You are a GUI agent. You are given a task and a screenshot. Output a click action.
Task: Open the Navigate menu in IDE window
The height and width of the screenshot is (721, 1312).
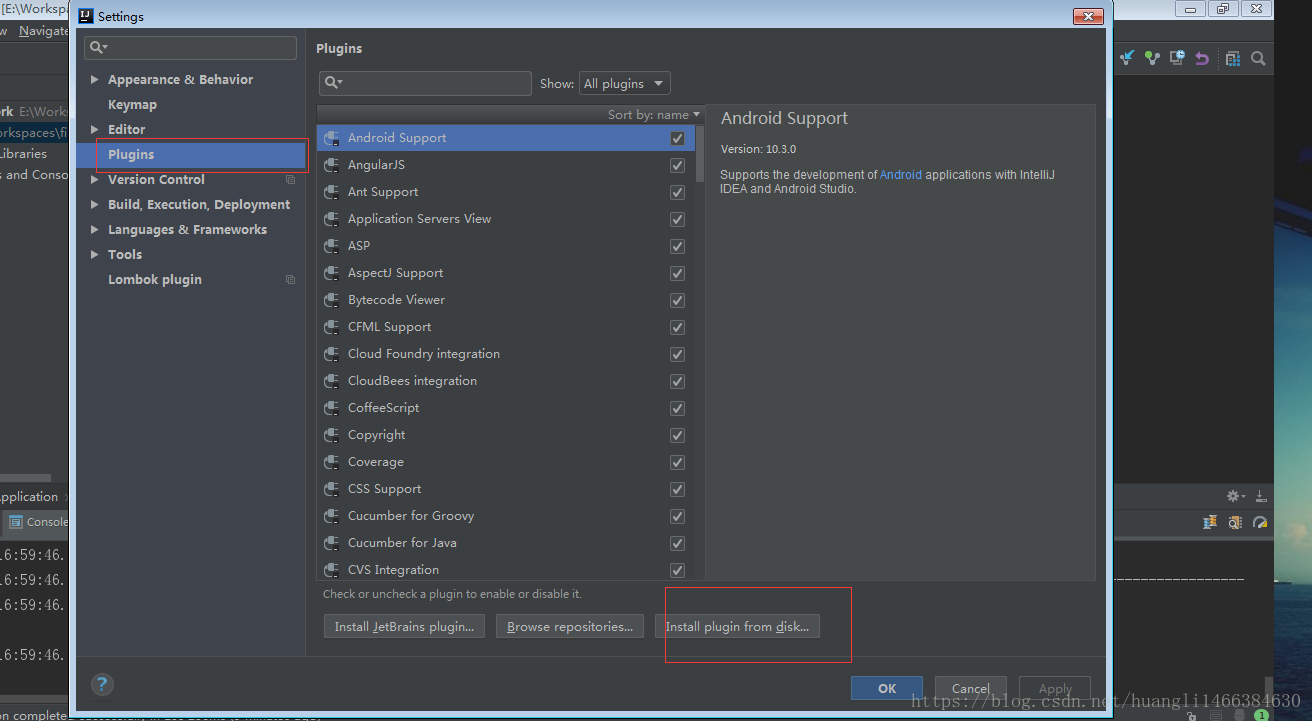[44, 31]
